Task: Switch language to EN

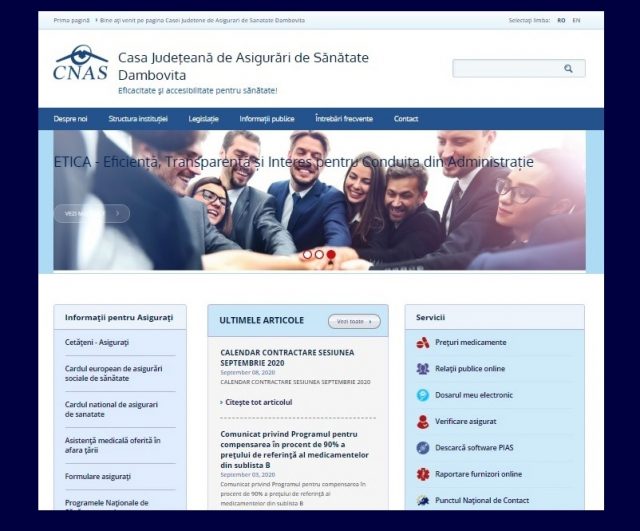Action: 576,20
